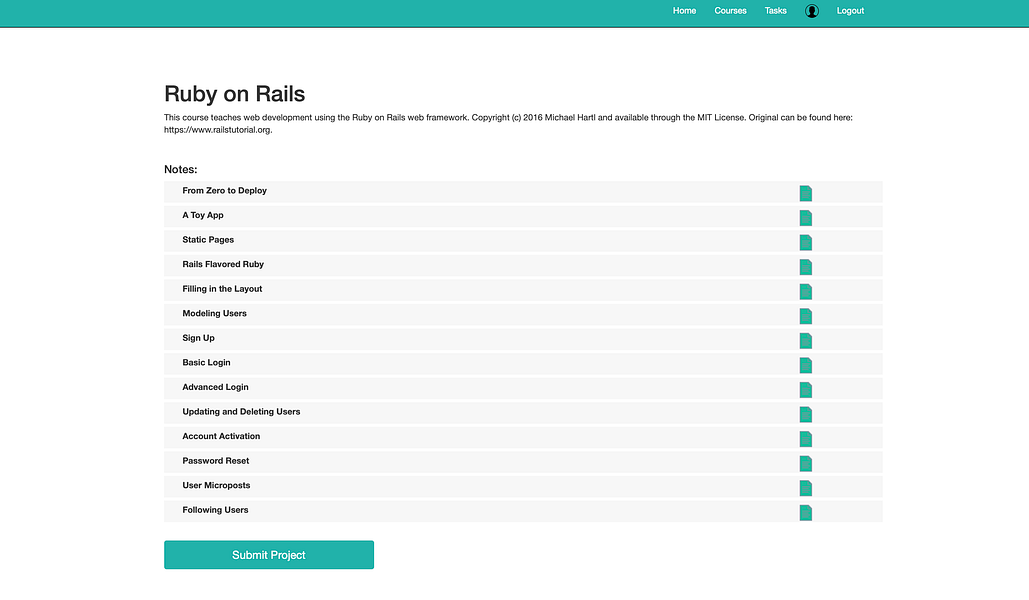Open Courses in the navigation bar
This screenshot has height=600, width=1029.
[x=730, y=11]
